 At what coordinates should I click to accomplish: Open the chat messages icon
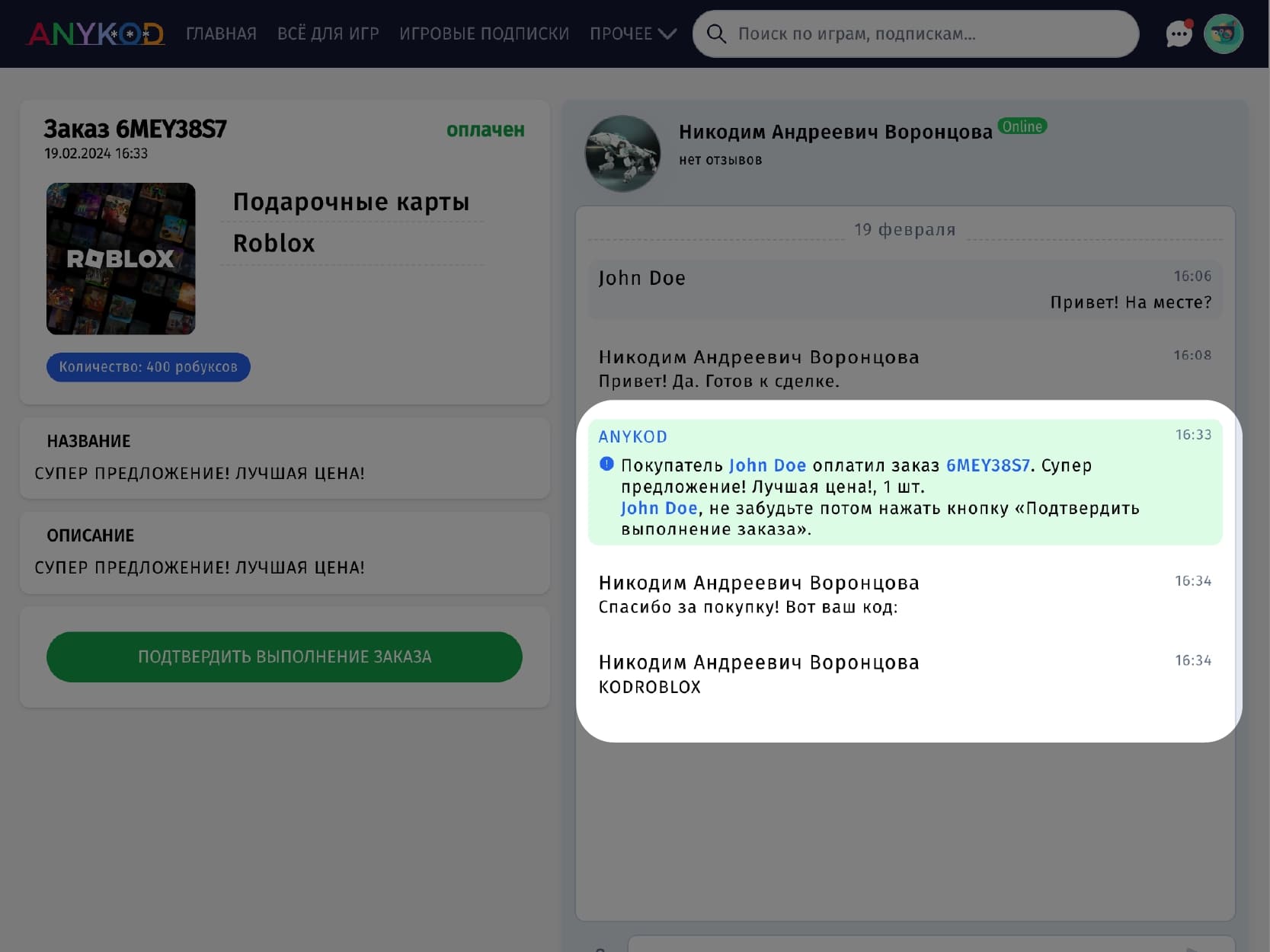(1179, 34)
